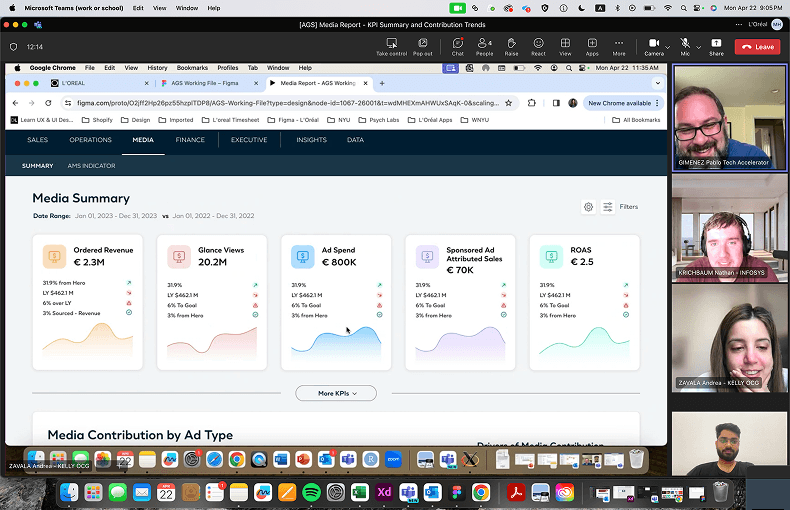Click the € 2.3M Ordered Revenue value
790x510 pixels.
coord(89,262)
